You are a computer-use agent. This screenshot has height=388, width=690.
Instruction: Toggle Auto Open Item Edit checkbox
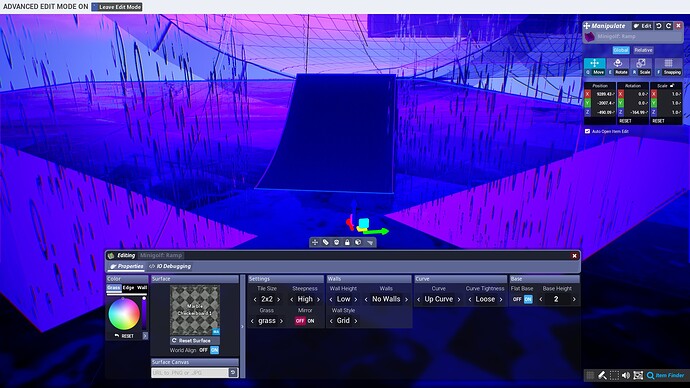(x=587, y=131)
